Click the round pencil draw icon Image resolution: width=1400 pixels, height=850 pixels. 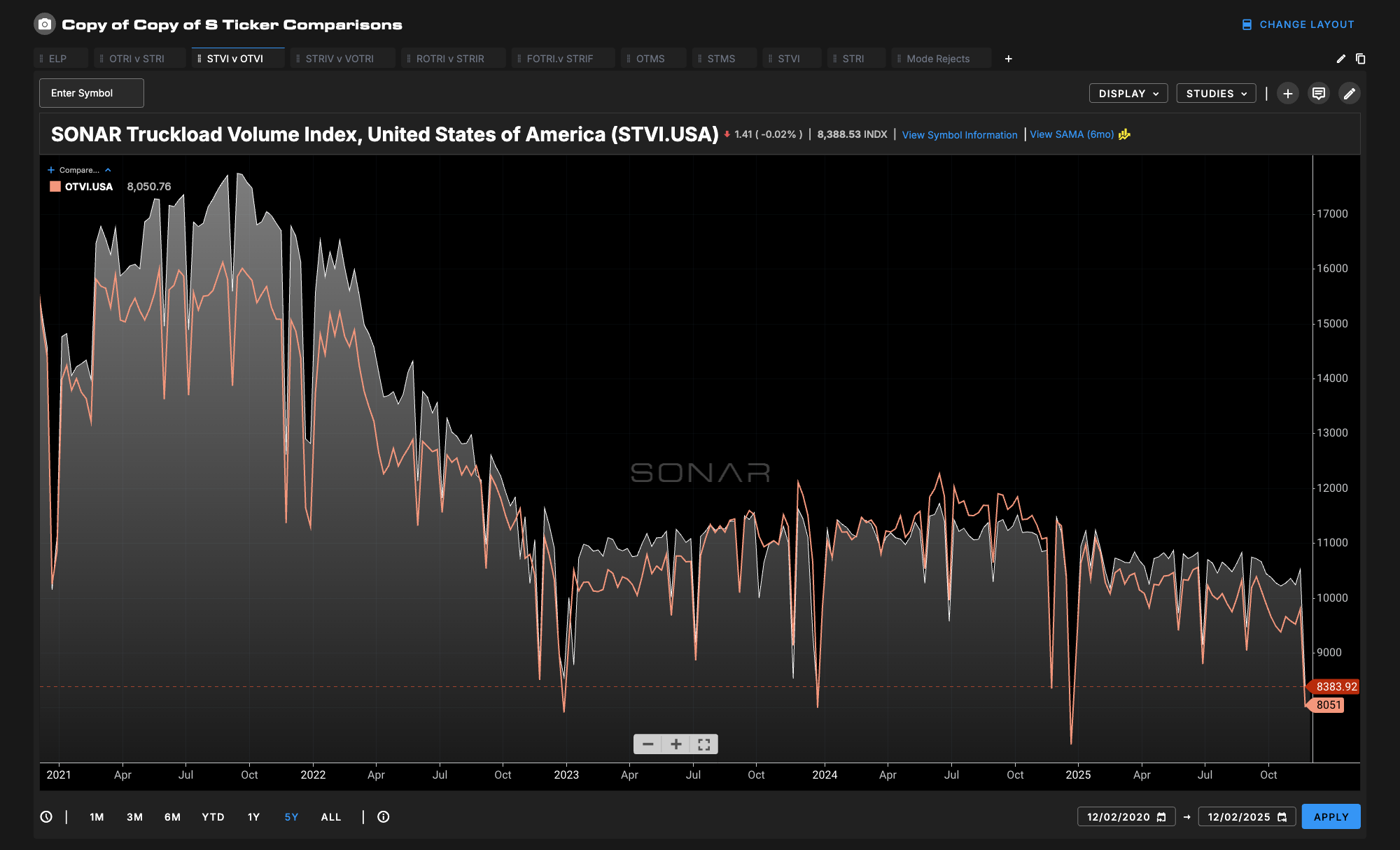pyautogui.click(x=1349, y=94)
